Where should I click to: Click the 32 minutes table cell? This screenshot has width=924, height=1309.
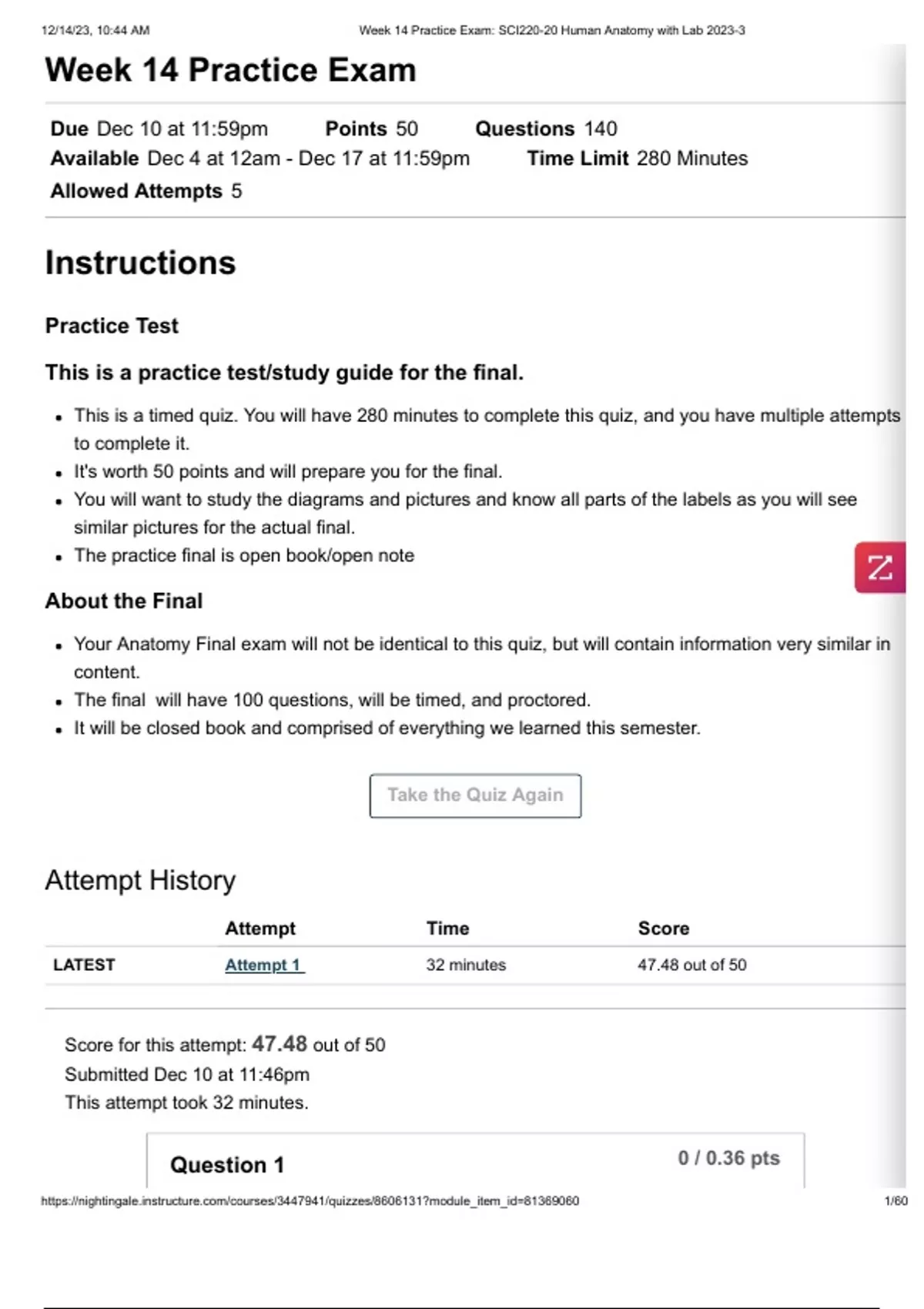[466, 965]
